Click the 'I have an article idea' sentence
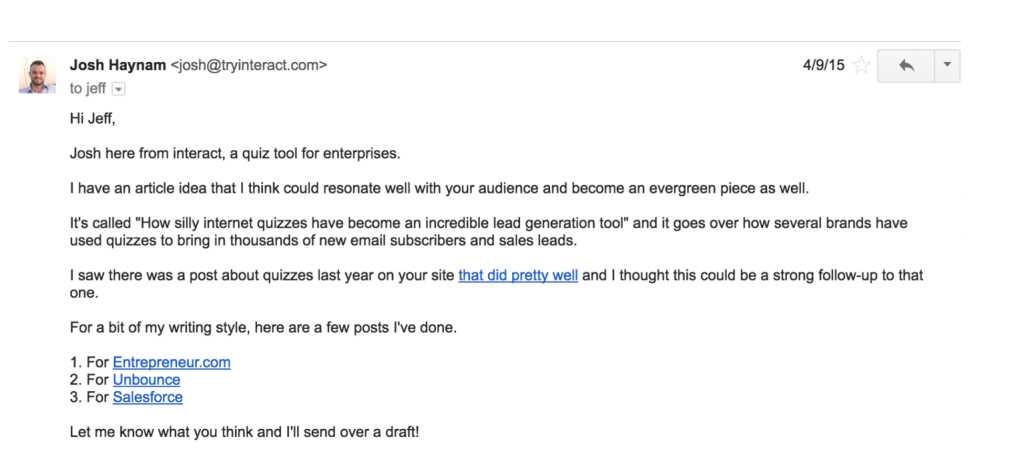This screenshot has width=1024, height=467. tap(440, 189)
